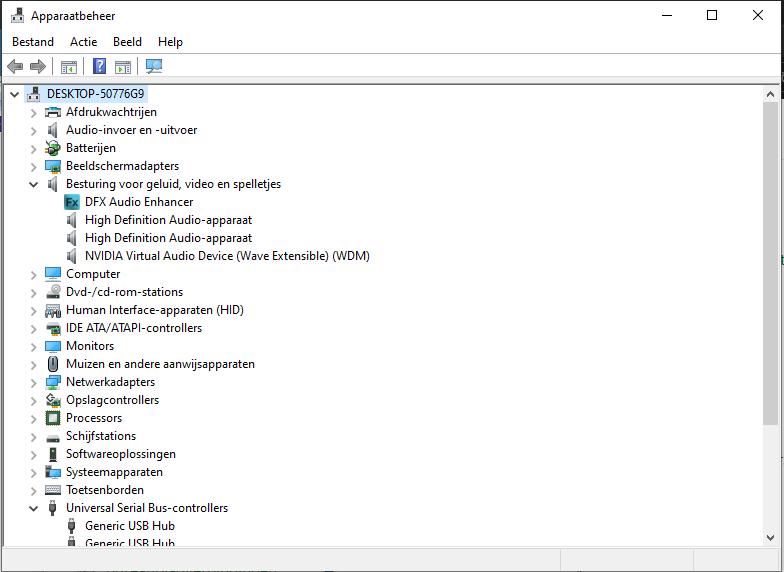784x572 pixels.
Task: Click the scan for hardware changes icon
Action: [154, 66]
